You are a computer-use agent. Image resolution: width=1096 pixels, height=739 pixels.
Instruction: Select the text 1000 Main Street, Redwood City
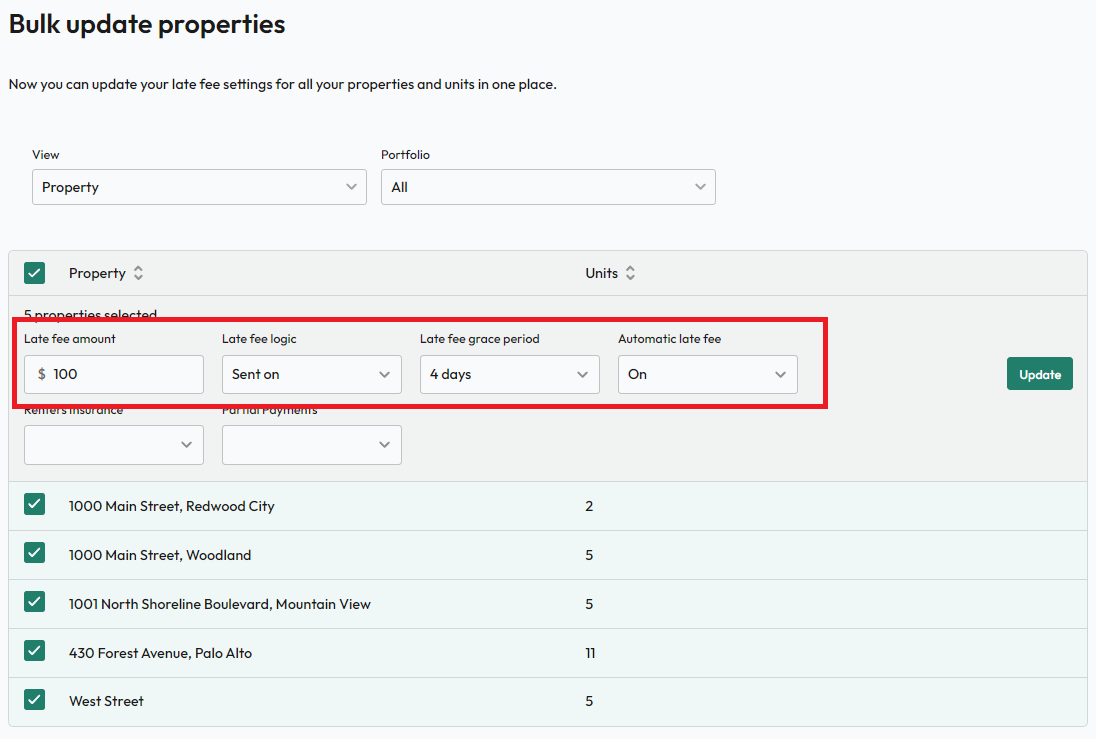(171, 506)
